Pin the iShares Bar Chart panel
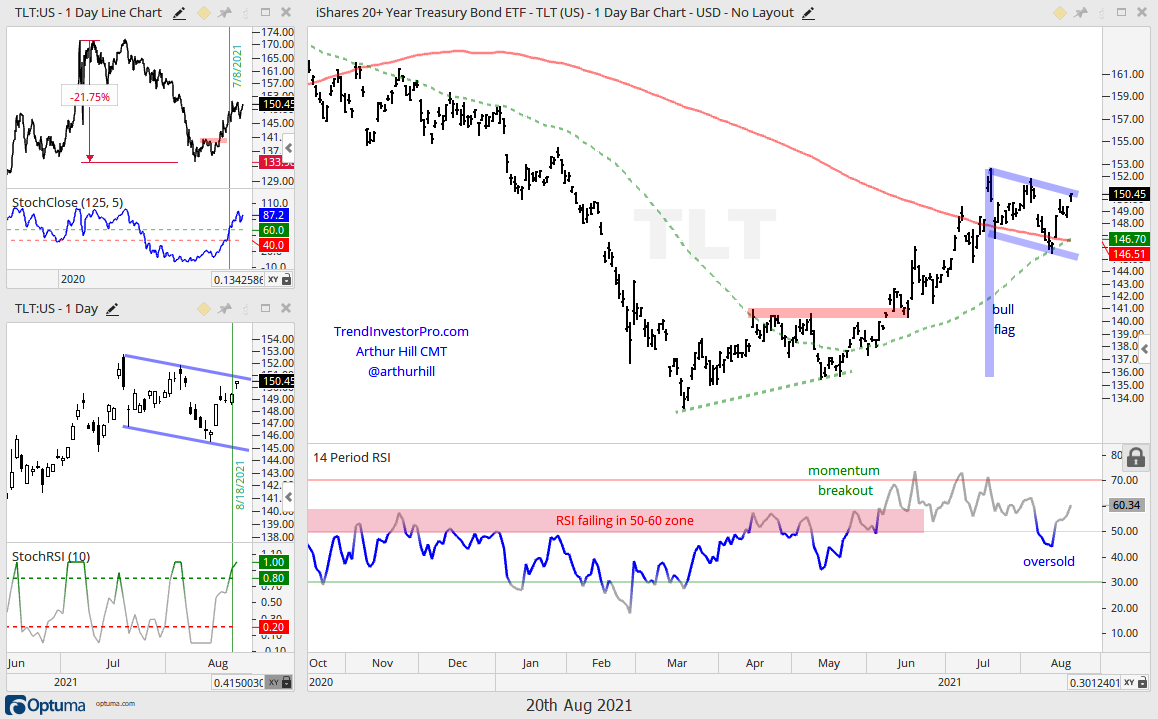This screenshot has width=1158, height=719. [x=1080, y=13]
